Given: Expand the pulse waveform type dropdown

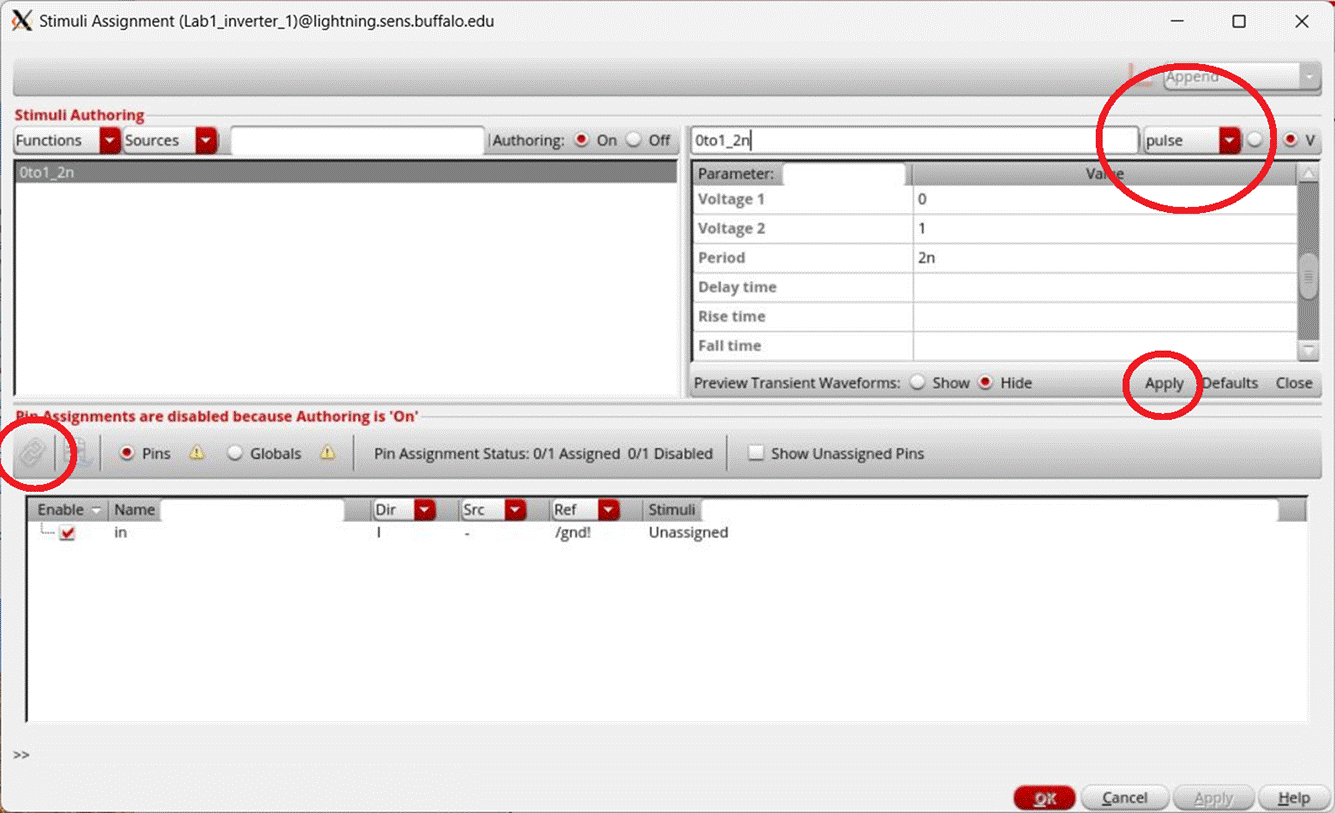Looking at the screenshot, I should 1229,141.
